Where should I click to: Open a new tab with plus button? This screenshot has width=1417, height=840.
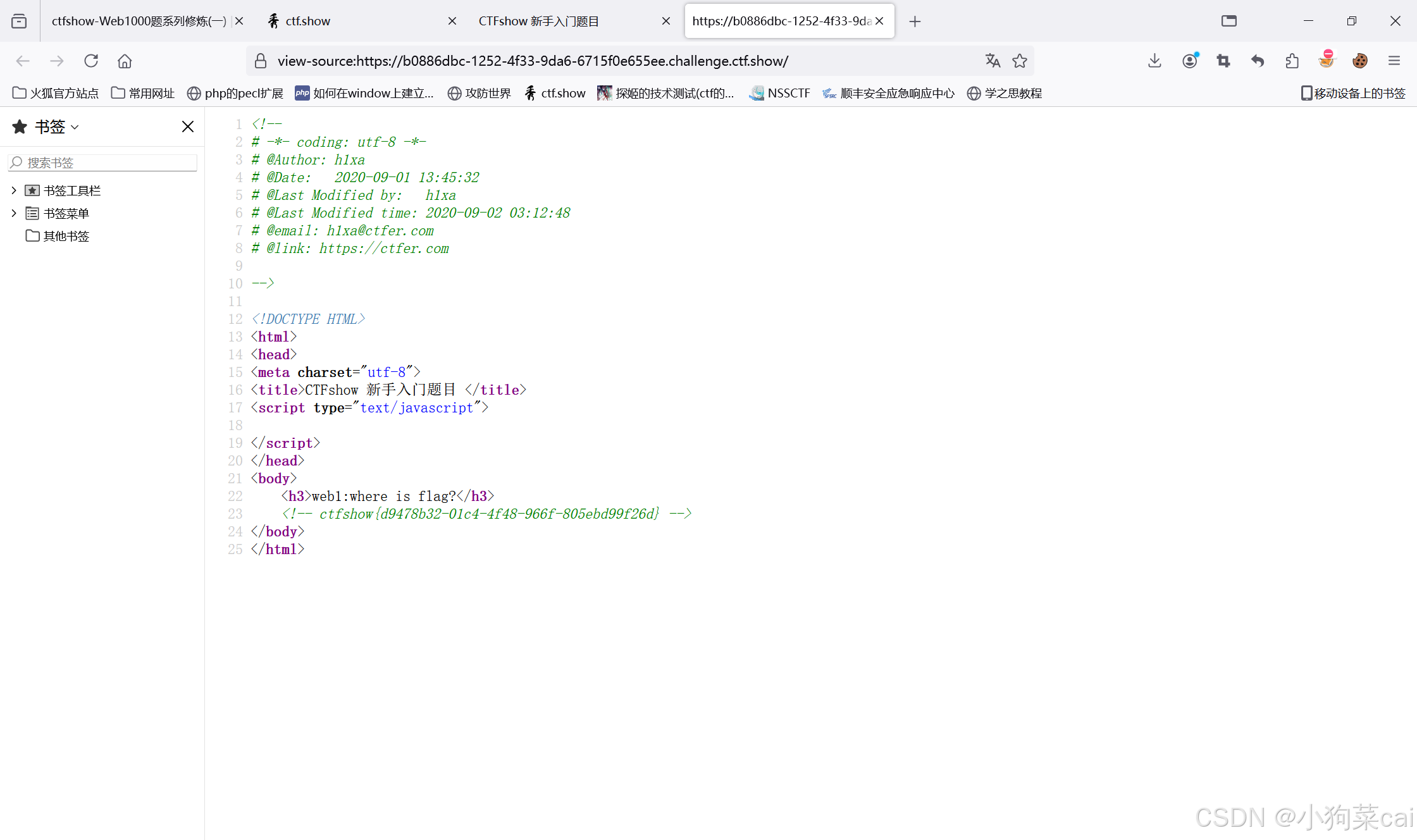click(915, 22)
